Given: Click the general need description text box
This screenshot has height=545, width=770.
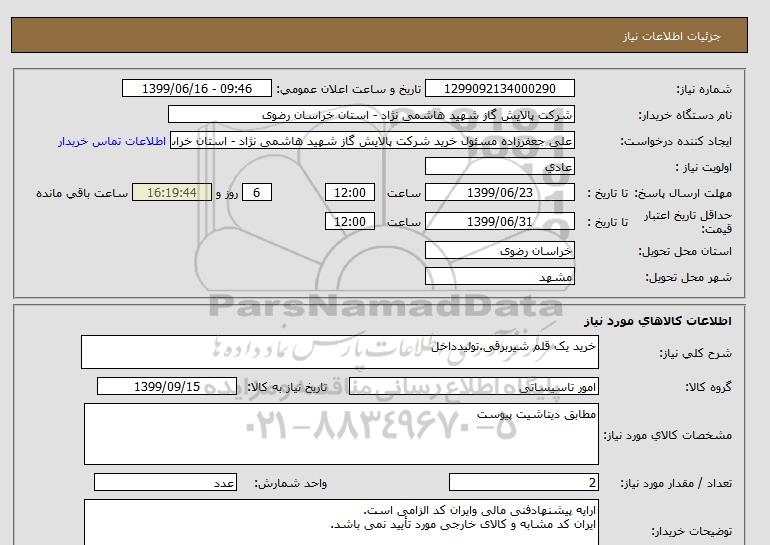Looking at the screenshot, I should click(x=340, y=352).
